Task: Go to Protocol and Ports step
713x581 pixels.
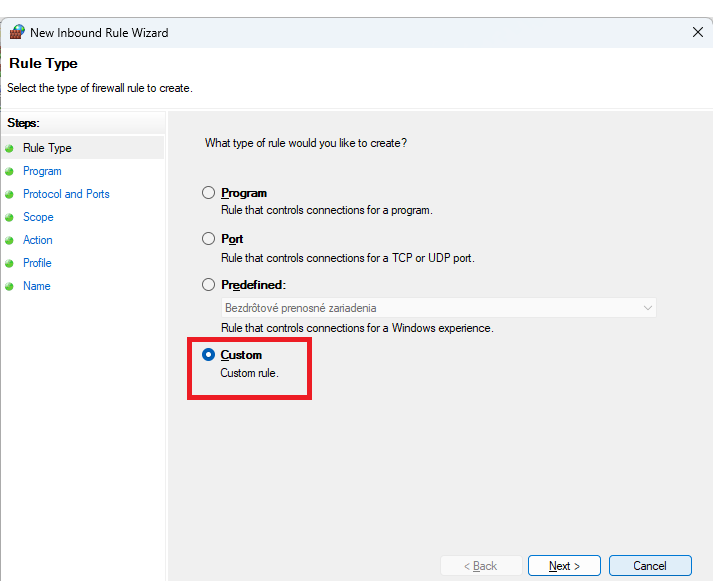Action: 66,194
